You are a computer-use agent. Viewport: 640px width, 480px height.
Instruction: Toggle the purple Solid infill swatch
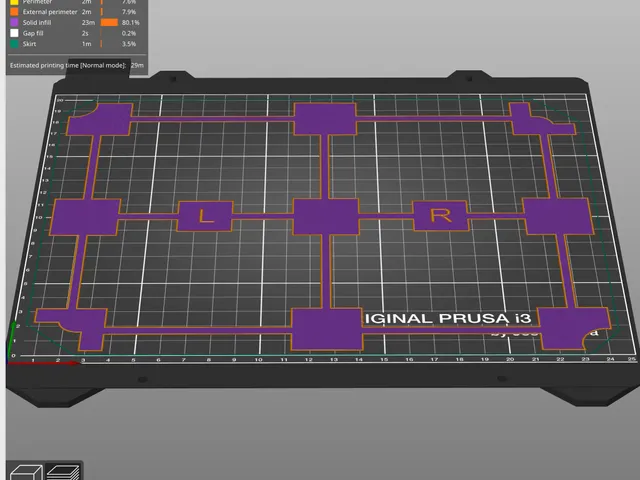(x=14, y=22)
